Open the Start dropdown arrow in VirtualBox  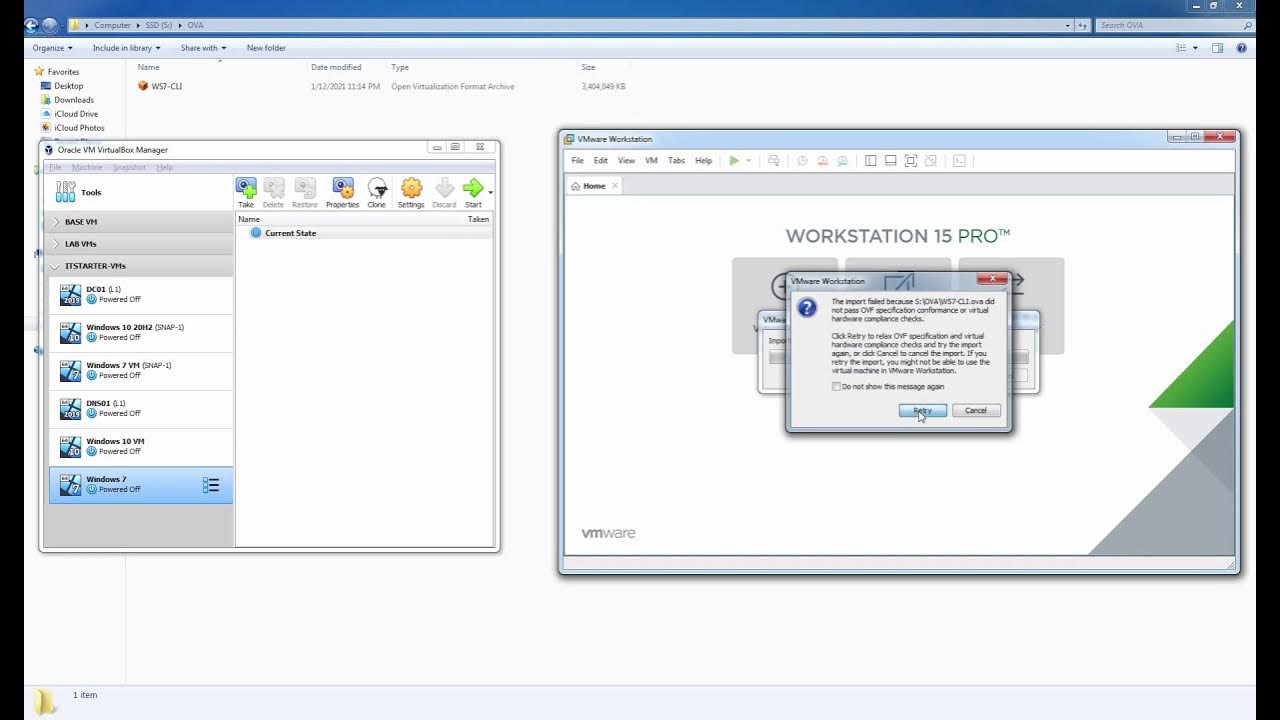[490, 192]
